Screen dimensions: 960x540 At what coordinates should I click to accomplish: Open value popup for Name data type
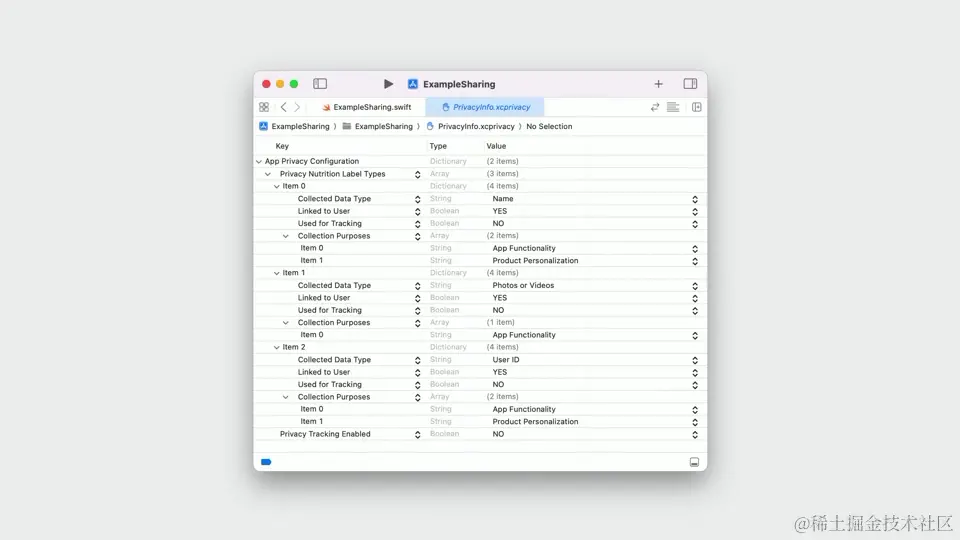pos(695,199)
